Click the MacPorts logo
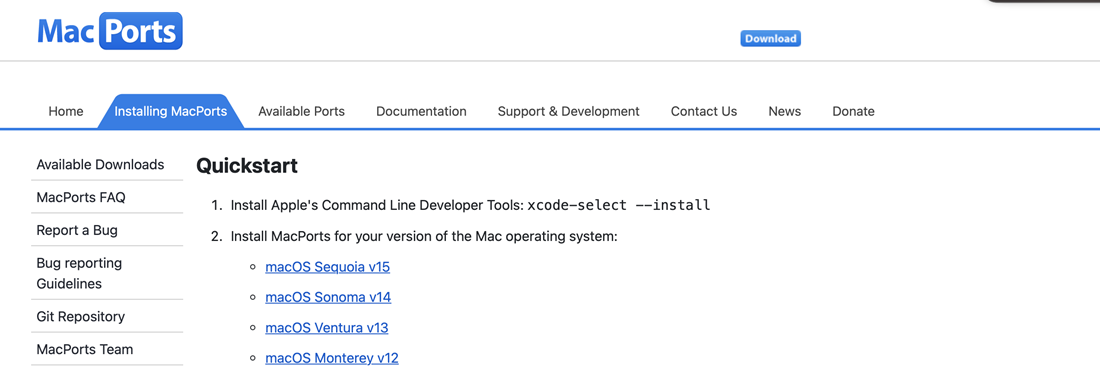Screen dimensions: 1100x374 tap(109, 31)
